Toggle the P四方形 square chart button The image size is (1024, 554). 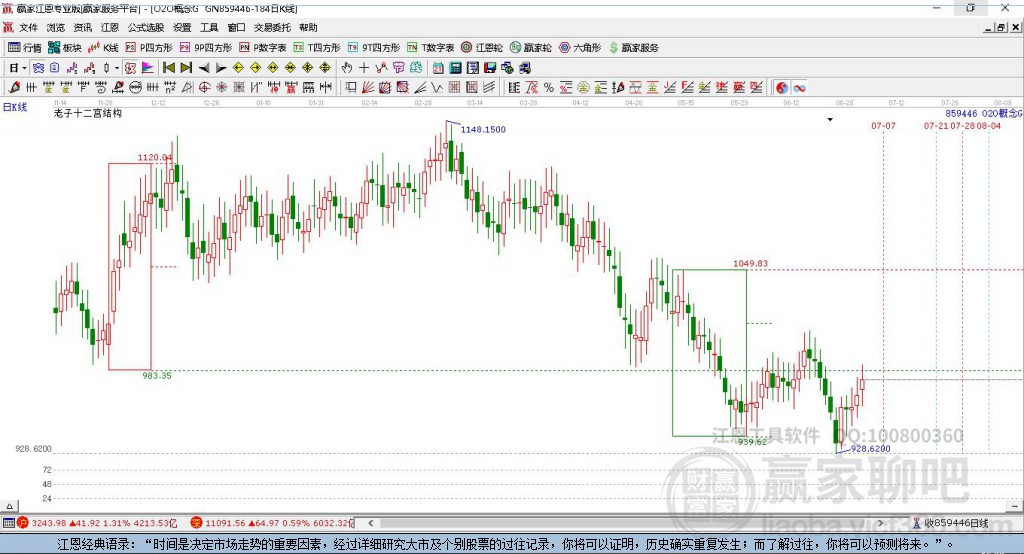coord(149,48)
